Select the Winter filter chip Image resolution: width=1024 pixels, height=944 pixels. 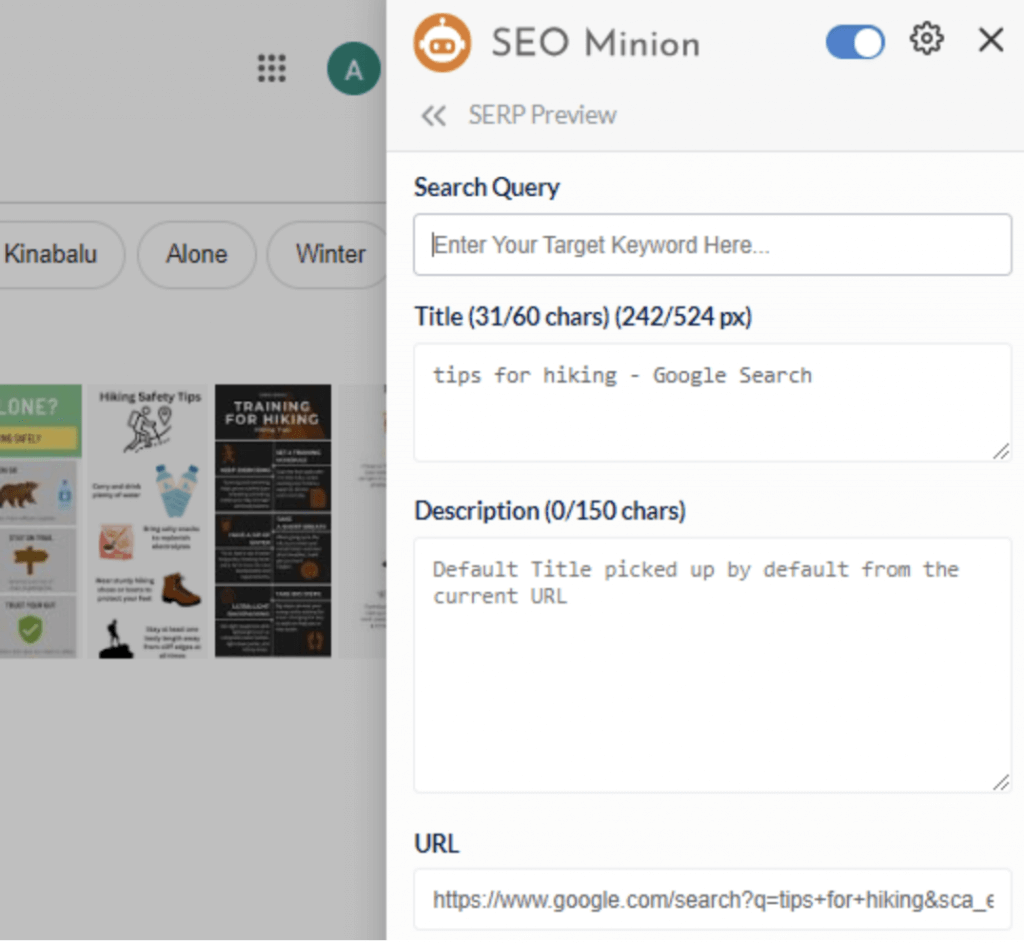coord(328,255)
